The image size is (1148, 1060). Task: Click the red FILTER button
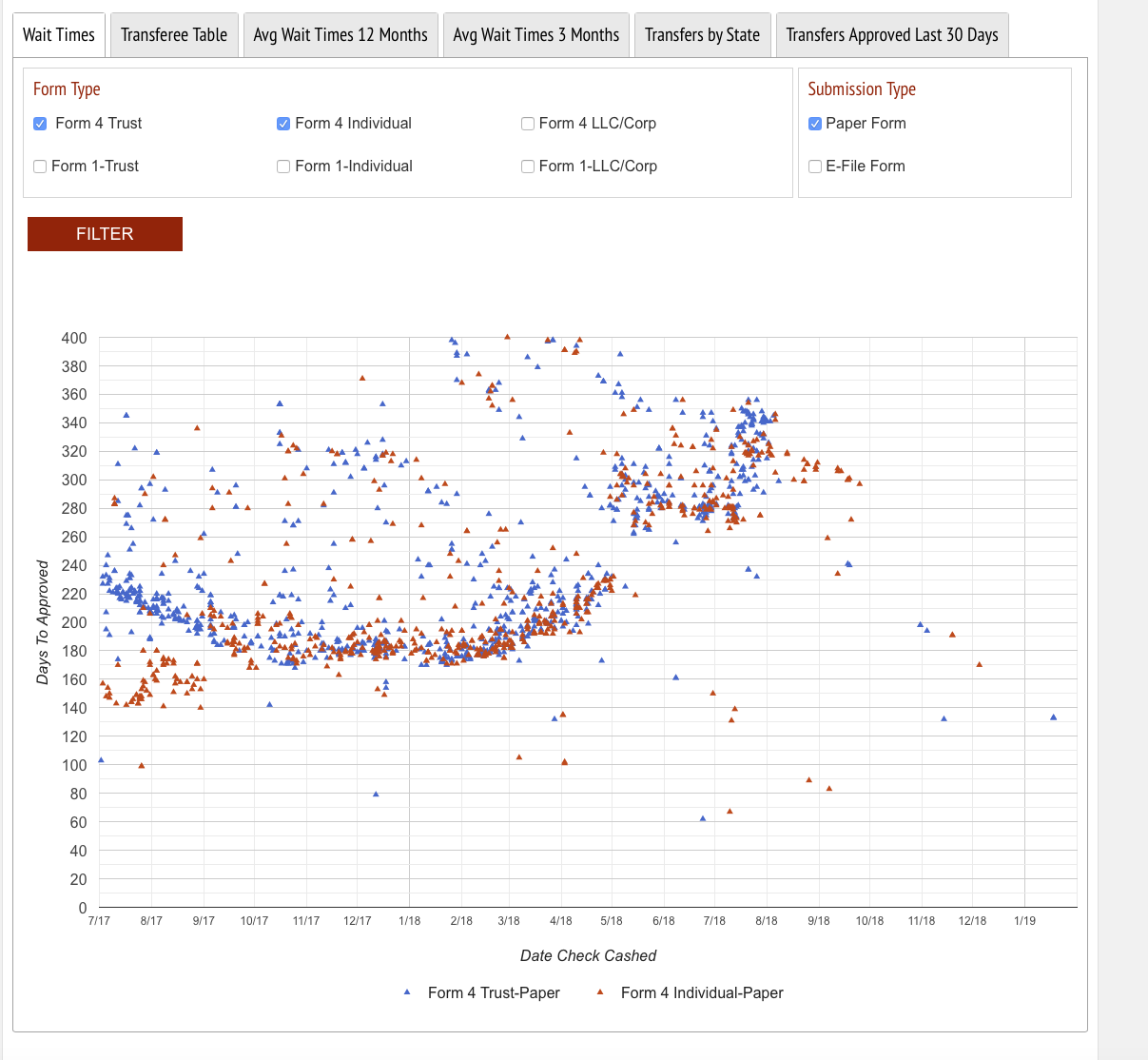(x=105, y=234)
